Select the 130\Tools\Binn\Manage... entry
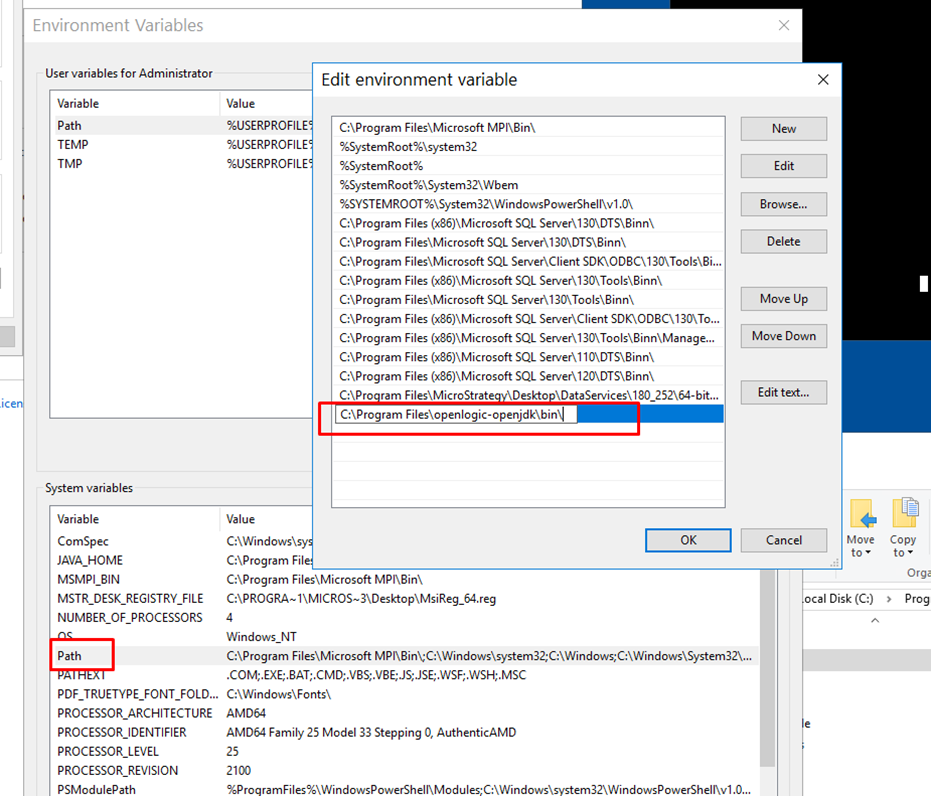 528,338
